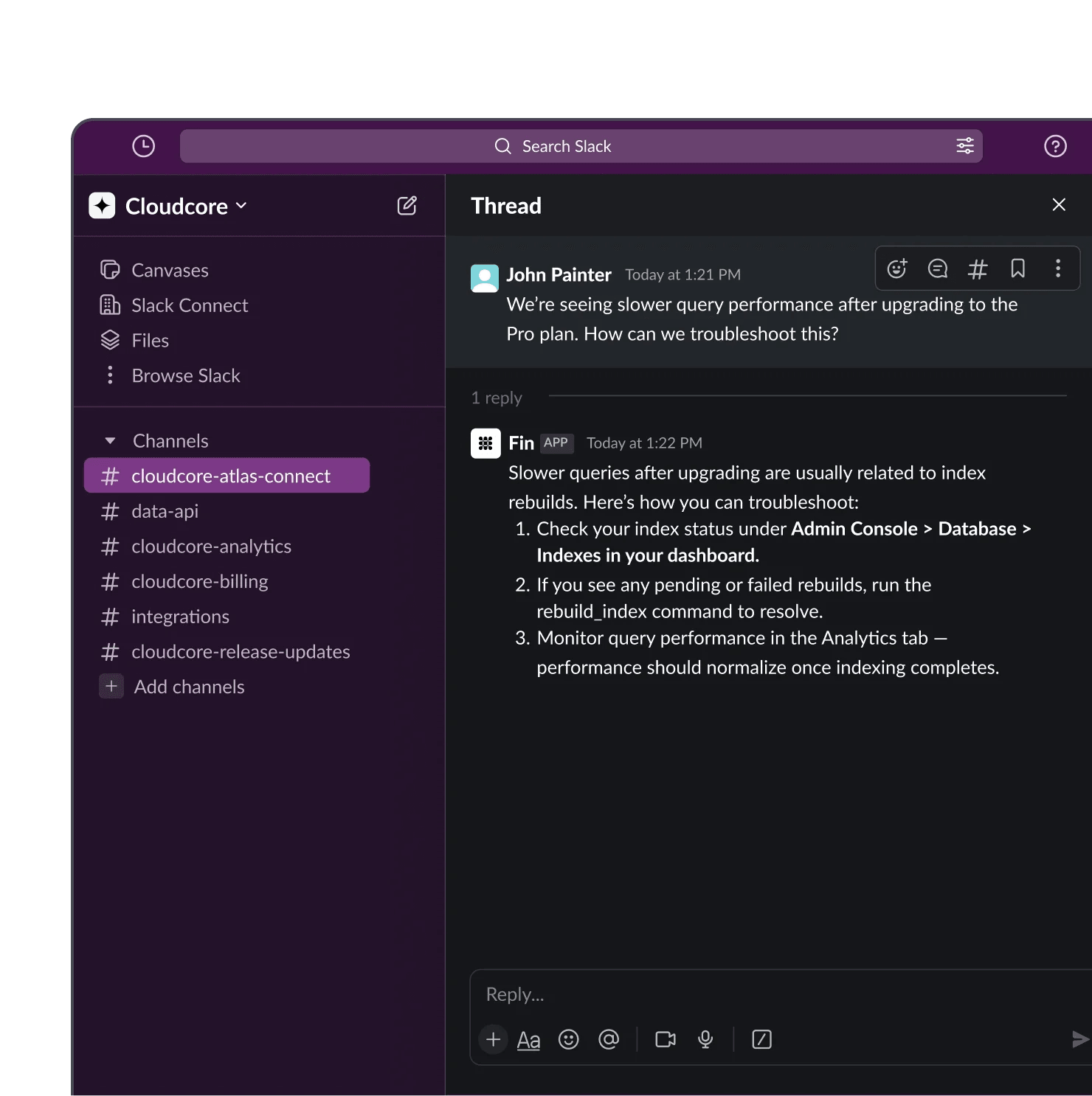Open the Cloudcore workspace dropdown
This screenshot has height=1096, width=1092.
tap(186, 207)
